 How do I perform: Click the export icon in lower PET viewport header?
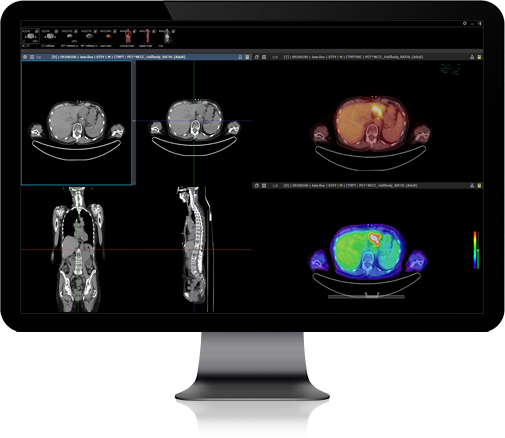(472, 185)
